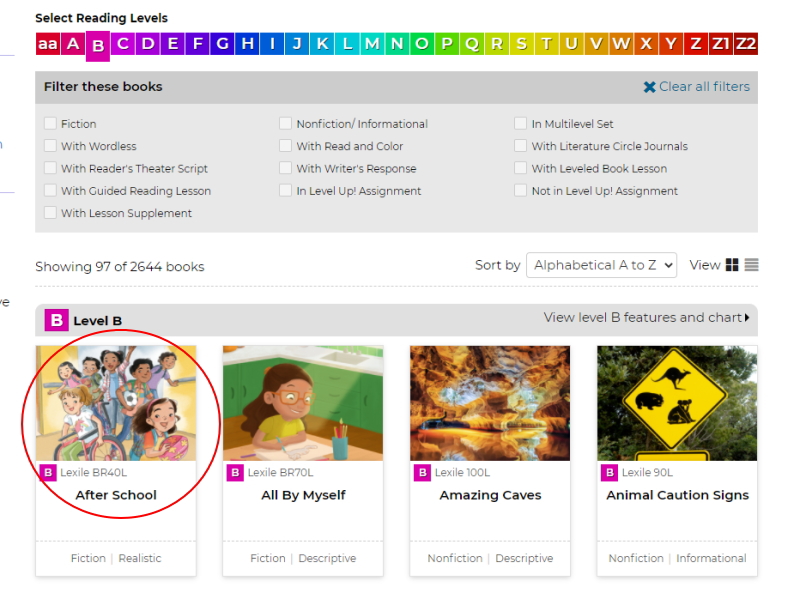Select reading level Z
Viewport: 800px width, 599px height.
[696, 43]
